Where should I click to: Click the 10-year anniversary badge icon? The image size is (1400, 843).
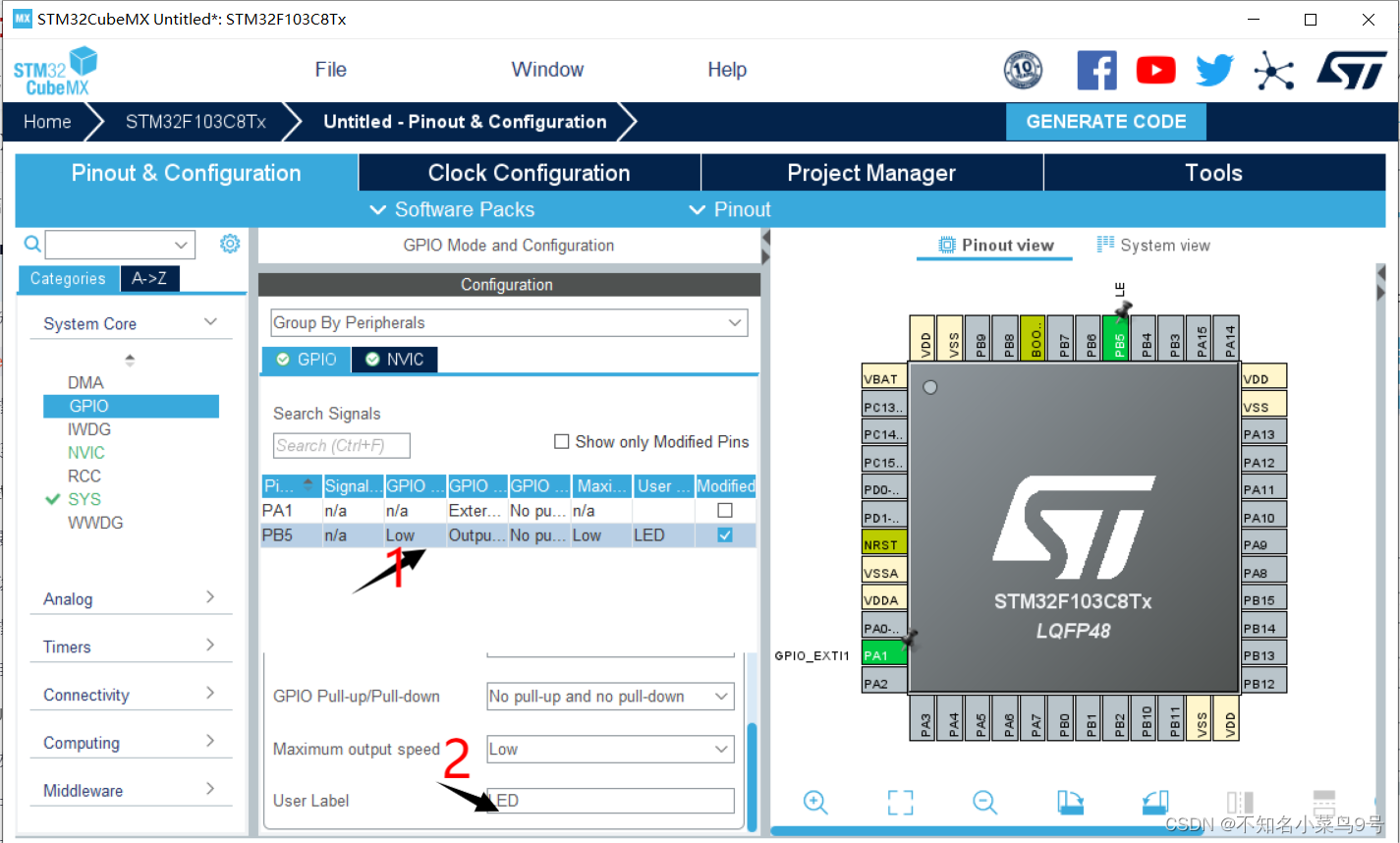click(x=1023, y=70)
